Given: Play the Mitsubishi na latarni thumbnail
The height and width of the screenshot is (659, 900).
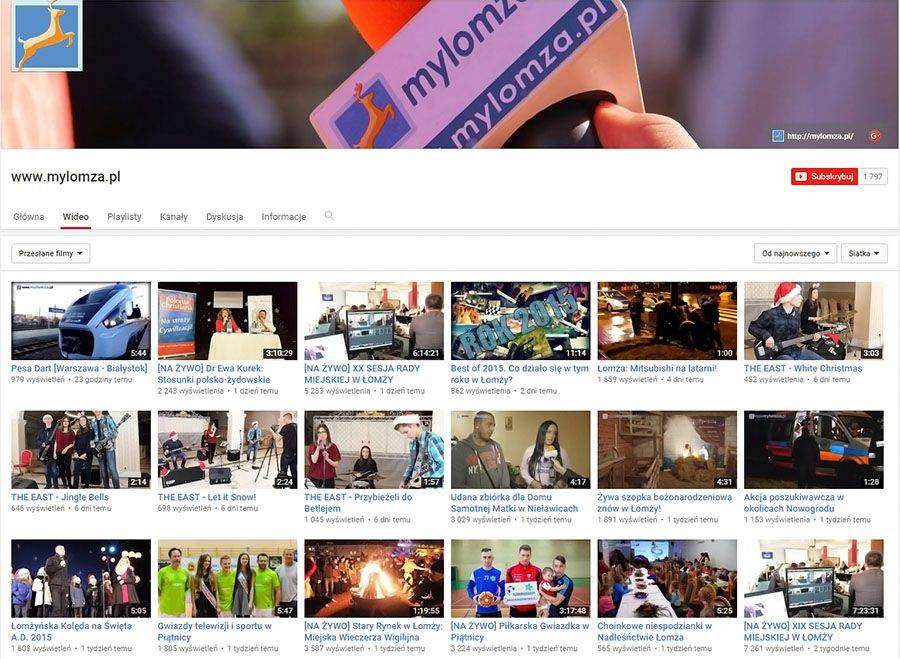Looking at the screenshot, I should pos(667,321).
